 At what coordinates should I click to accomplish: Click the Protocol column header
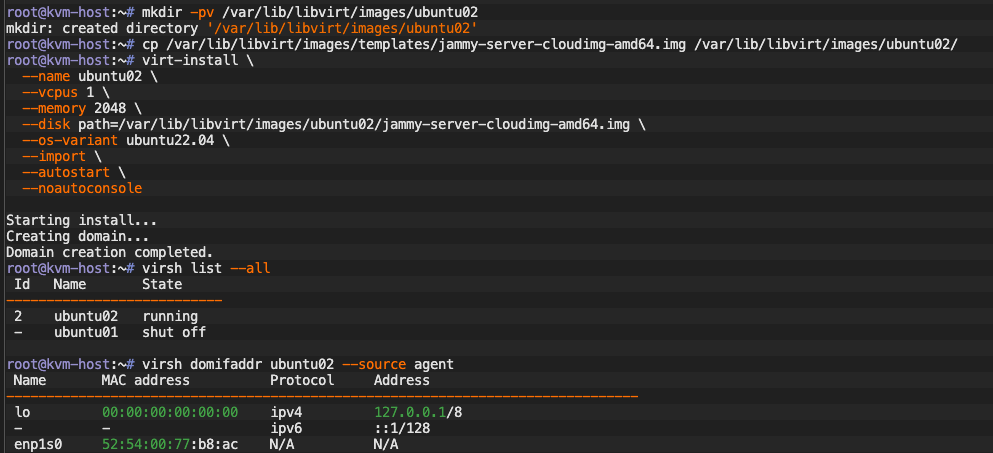pos(302,380)
